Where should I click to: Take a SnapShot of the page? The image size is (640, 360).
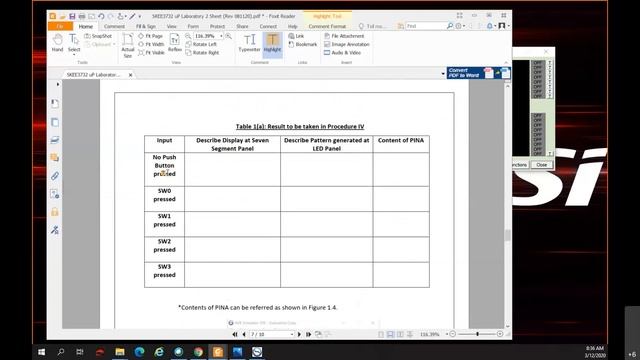98,36
